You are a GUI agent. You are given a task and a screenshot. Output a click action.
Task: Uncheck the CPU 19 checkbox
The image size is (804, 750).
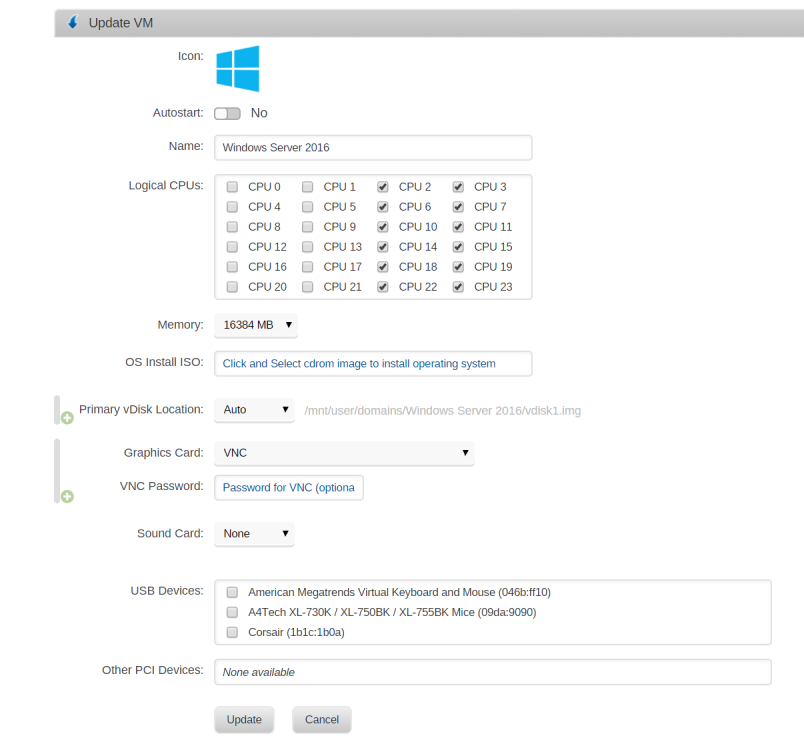click(458, 267)
